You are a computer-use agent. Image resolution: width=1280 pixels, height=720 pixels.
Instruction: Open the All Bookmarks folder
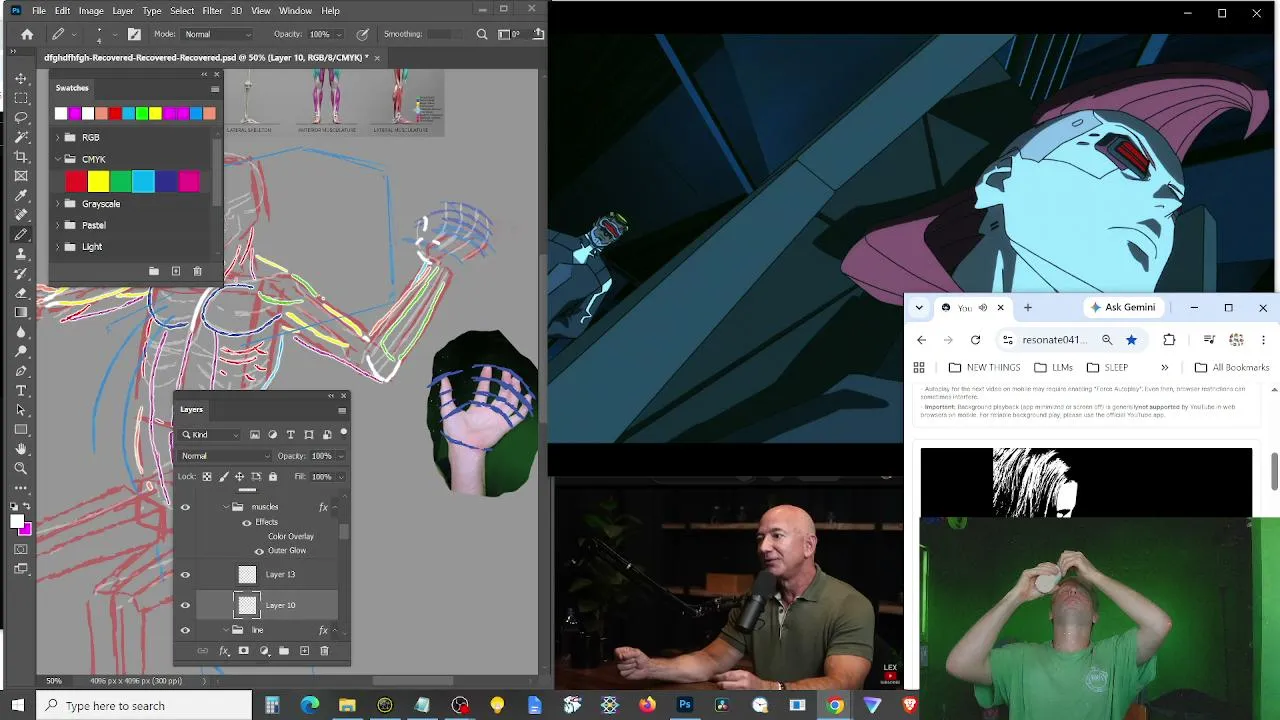[x=1232, y=367]
